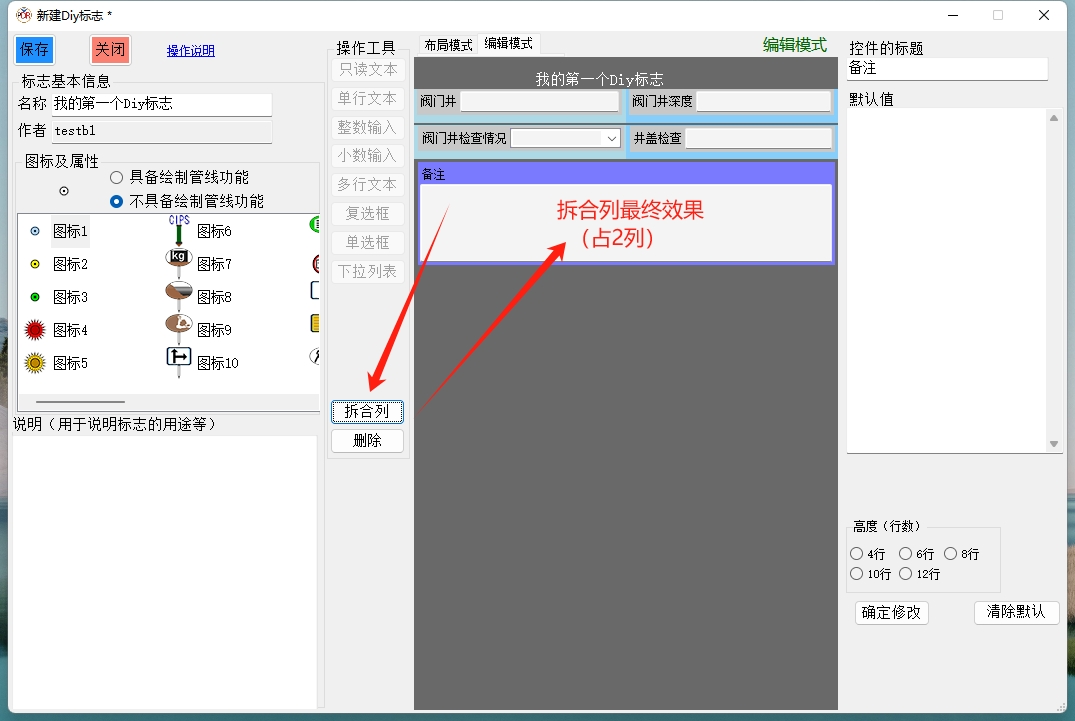Click the 名称 text field
Viewport: 1075px width, 721px height.
161,104
